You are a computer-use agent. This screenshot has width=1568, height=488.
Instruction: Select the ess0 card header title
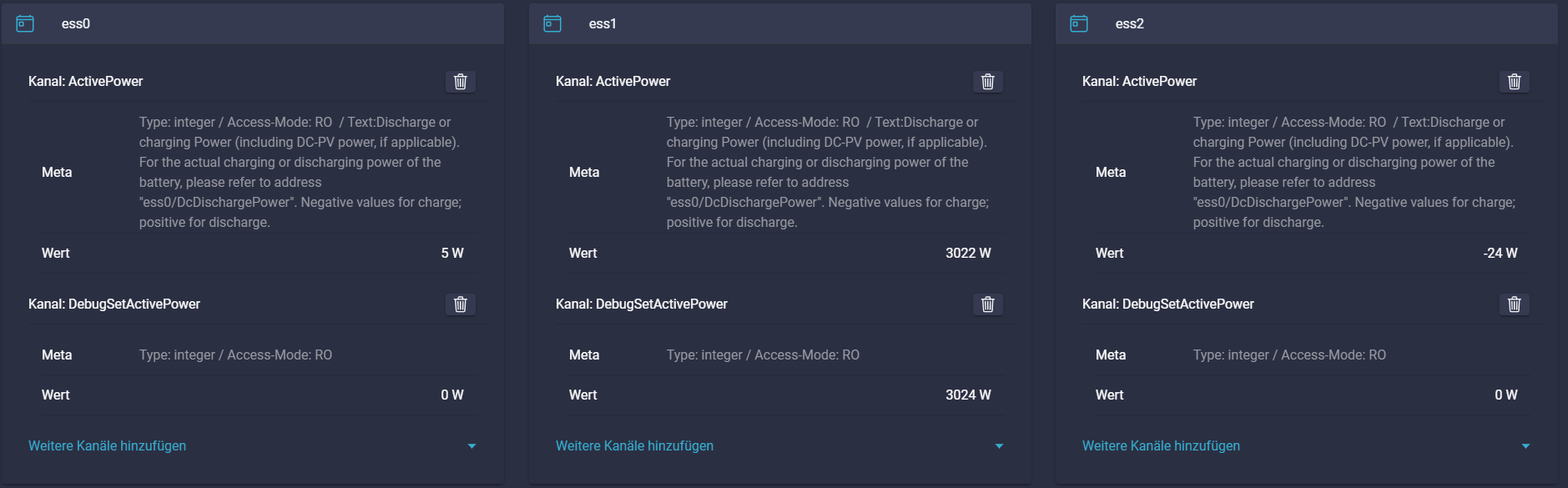point(76,24)
